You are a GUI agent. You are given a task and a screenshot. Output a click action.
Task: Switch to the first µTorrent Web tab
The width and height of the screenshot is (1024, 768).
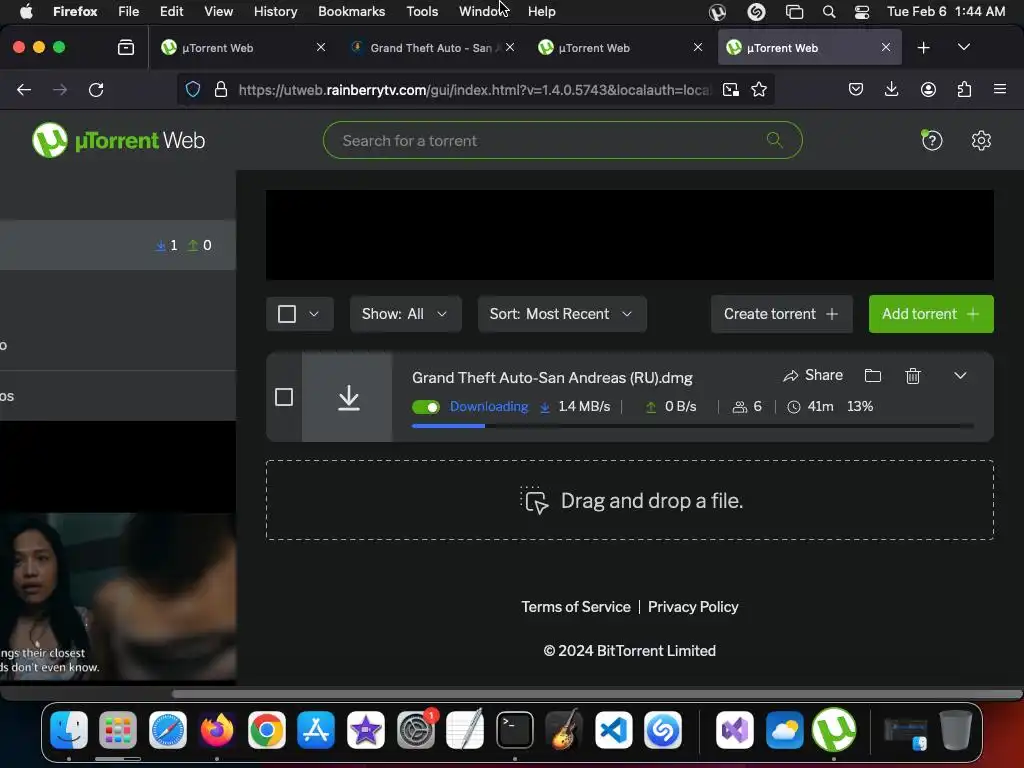[x=242, y=48]
